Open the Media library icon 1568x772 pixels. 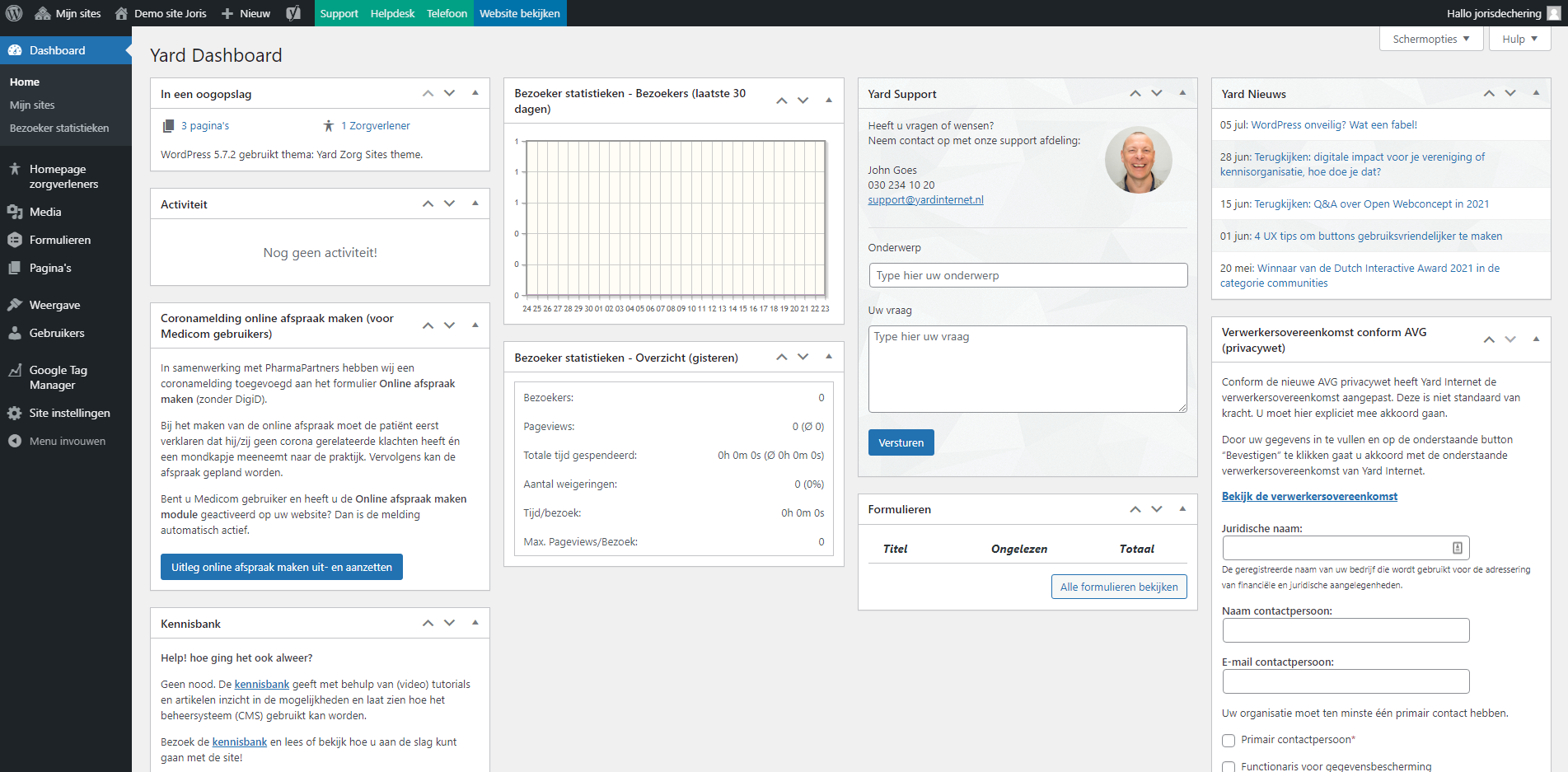[x=15, y=212]
